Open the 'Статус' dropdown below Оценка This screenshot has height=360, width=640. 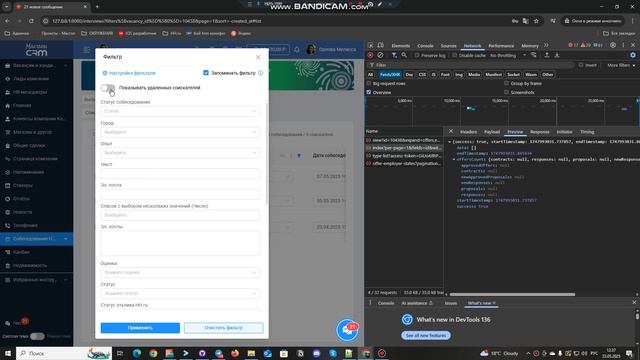click(180, 293)
